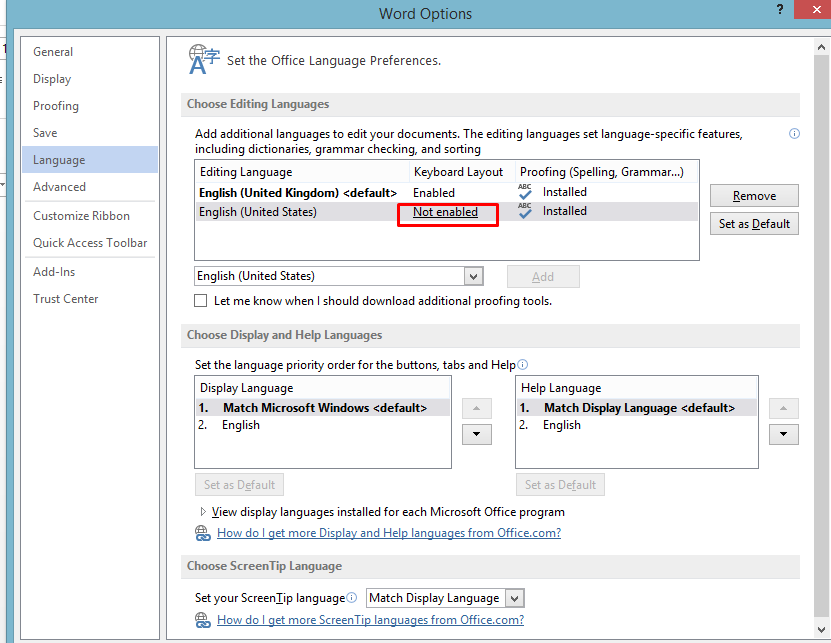The image size is (831, 643).
Task: Click the scrollbar up arrow
Action: [821, 47]
